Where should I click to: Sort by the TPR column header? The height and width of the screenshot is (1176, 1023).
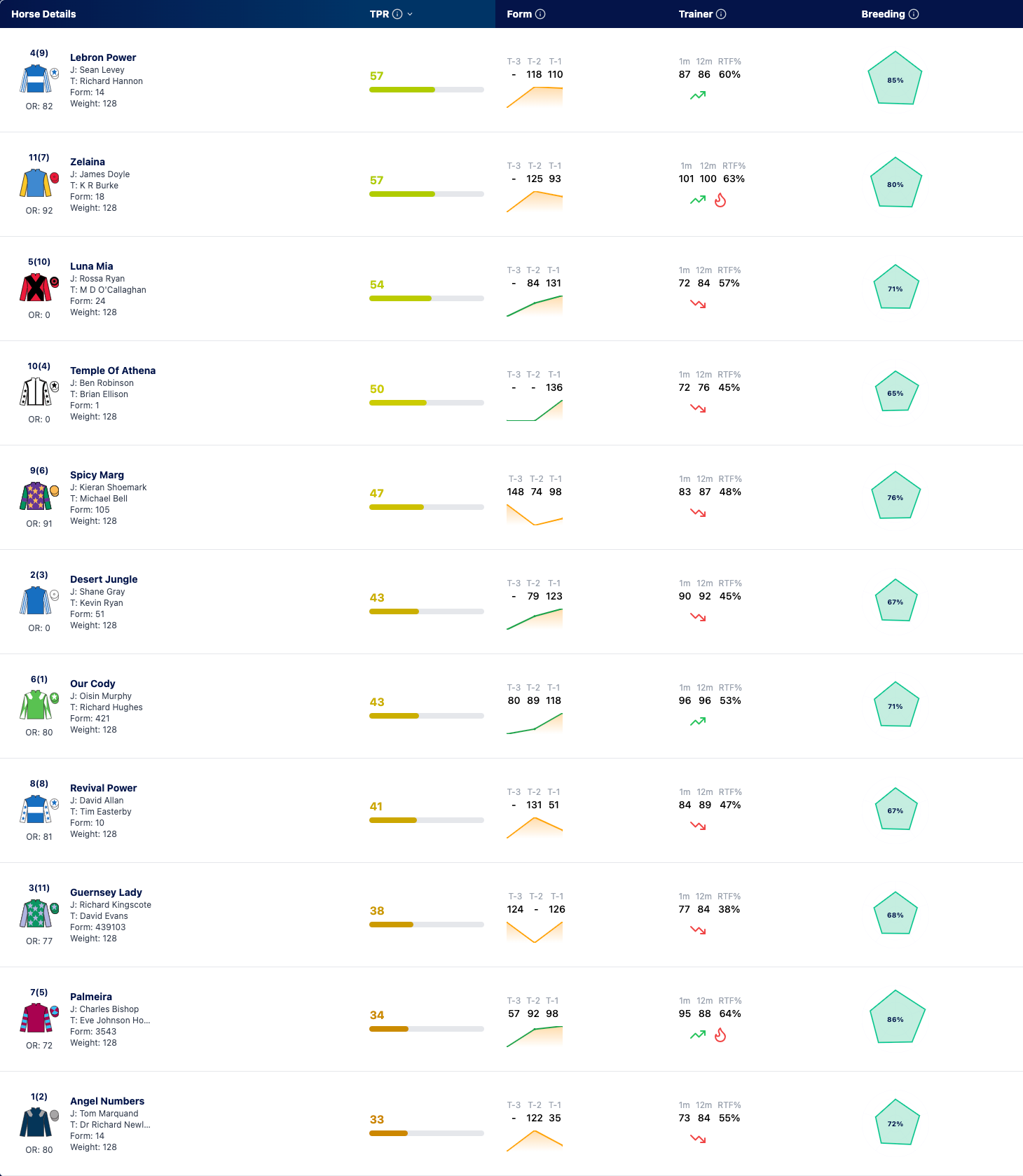[x=379, y=14]
